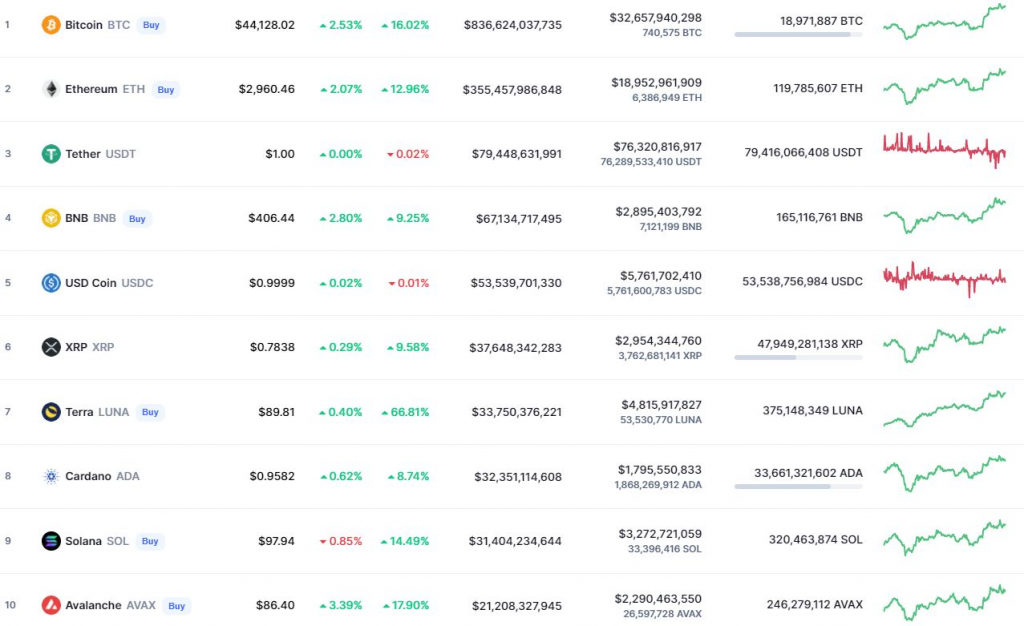
Task: Click the USD Coin blue logo icon
Action: [x=50, y=283]
